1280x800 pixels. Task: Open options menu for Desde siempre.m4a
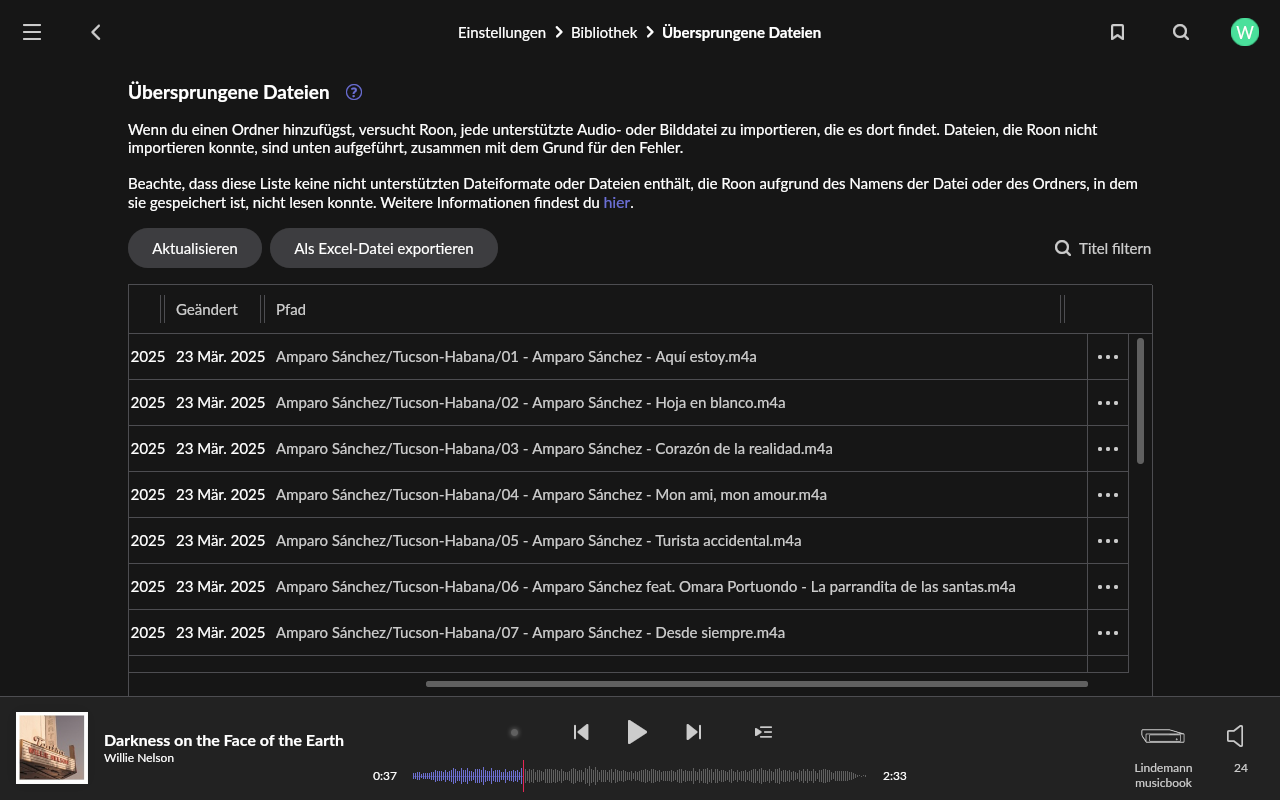tap(1107, 633)
